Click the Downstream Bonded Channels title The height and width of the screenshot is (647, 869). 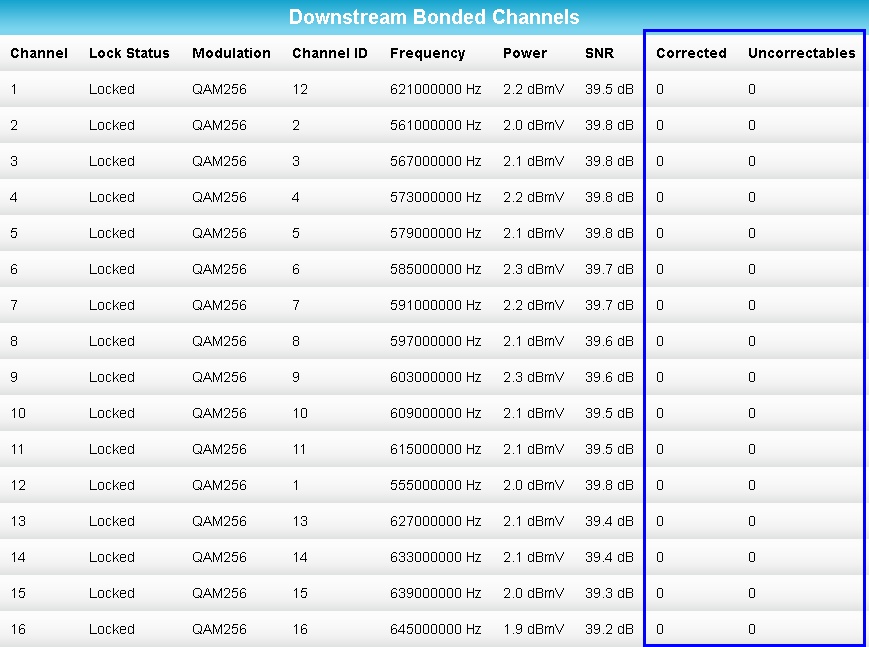434,17
